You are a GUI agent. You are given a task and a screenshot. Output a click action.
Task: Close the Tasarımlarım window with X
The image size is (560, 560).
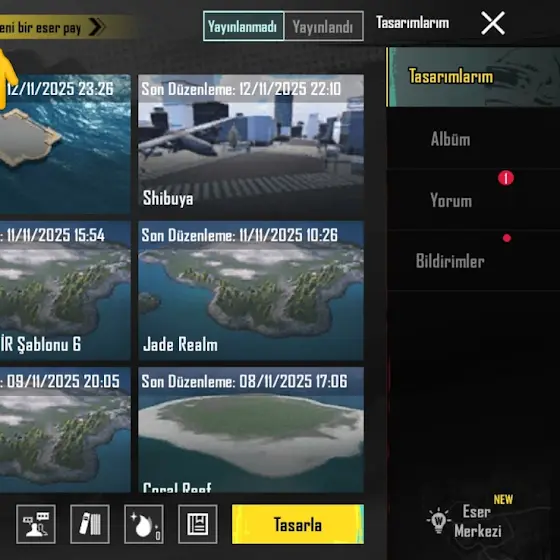(493, 23)
